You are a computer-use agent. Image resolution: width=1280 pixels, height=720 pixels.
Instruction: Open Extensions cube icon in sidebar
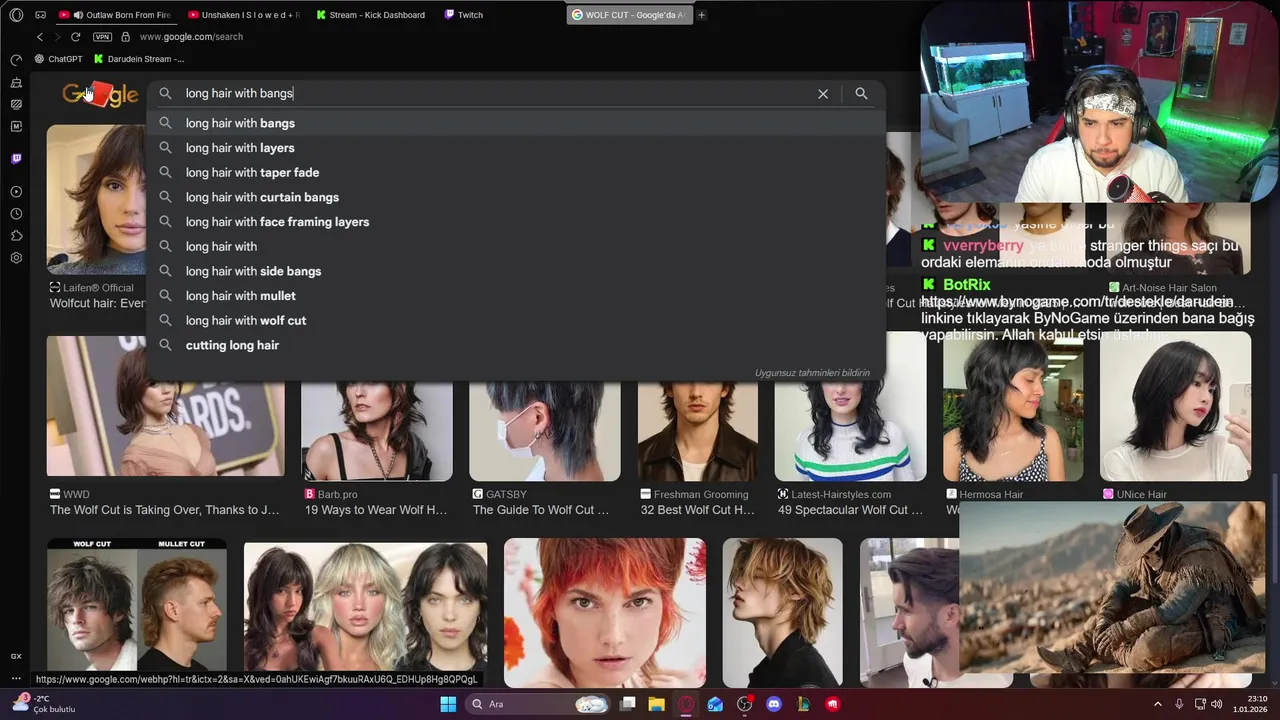pyautogui.click(x=16, y=236)
